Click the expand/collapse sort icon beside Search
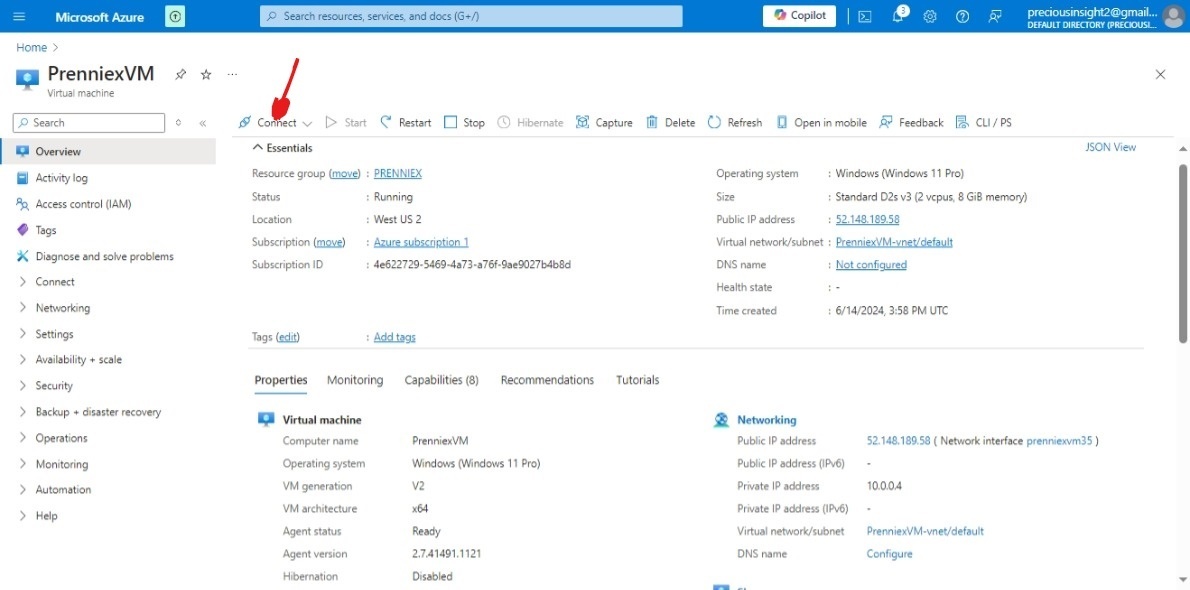This screenshot has width=1190, height=590. pos(178,123)
